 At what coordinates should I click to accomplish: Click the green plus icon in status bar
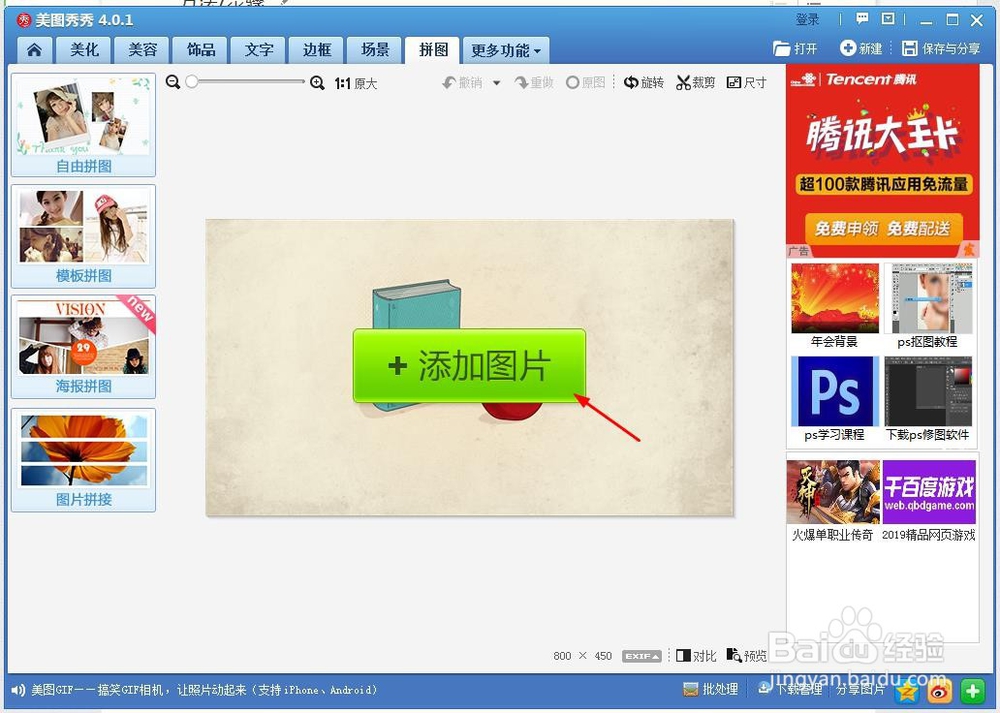tap(972, 690)
